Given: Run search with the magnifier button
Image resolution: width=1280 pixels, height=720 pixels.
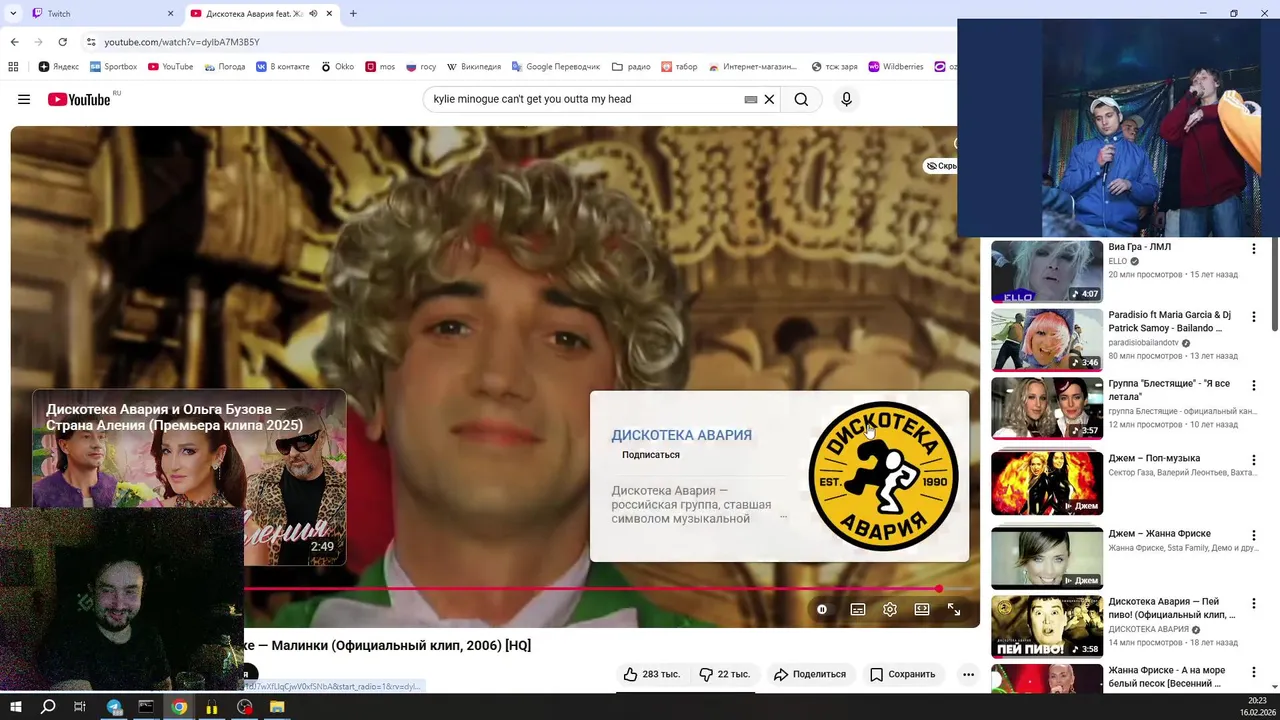Looking at the screenshot, I should tap(801, 99).
